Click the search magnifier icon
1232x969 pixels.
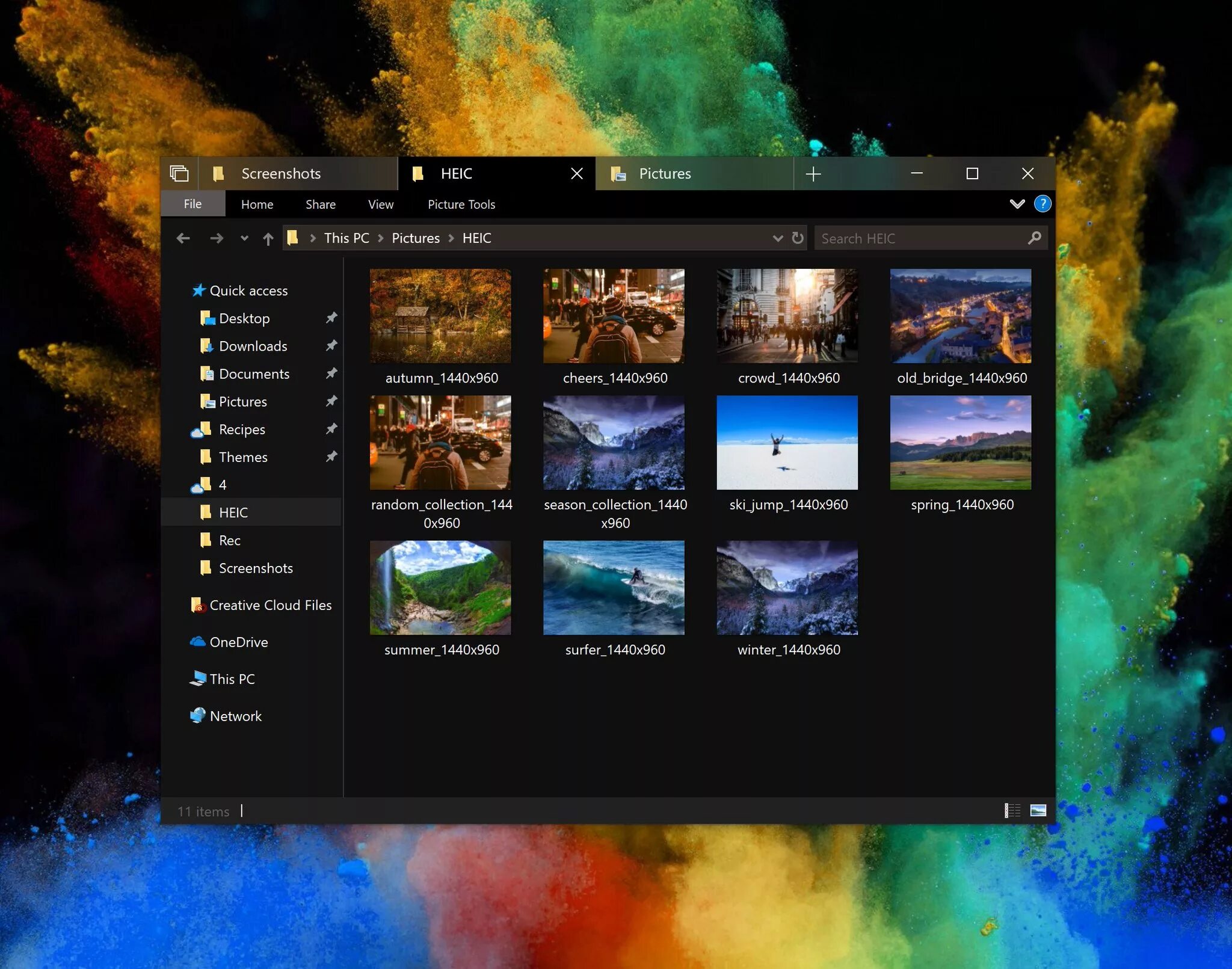click(x=1034, y=238)
